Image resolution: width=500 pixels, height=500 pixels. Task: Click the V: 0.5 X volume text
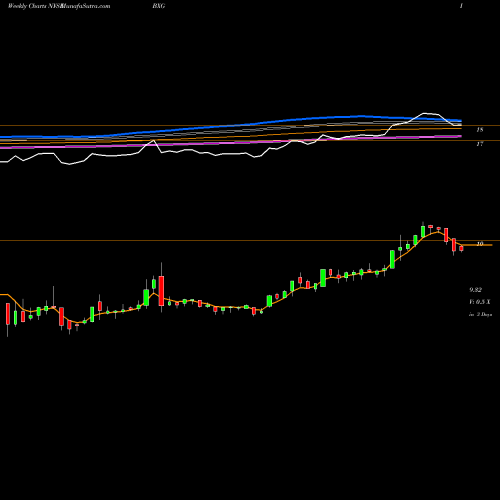click(x=480, y=302)
